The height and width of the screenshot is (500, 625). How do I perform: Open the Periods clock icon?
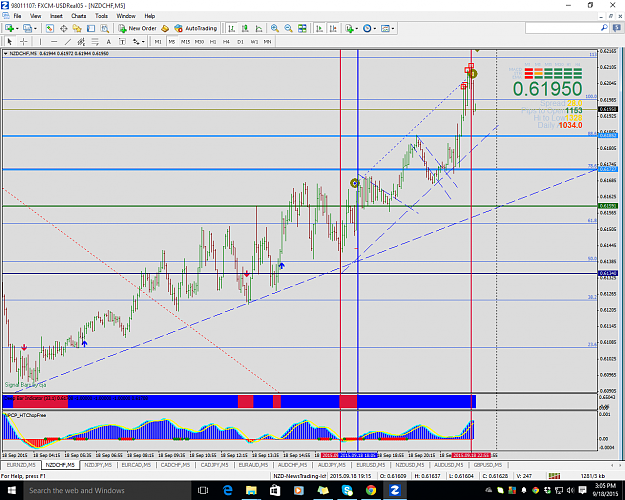tap(367, 28)
